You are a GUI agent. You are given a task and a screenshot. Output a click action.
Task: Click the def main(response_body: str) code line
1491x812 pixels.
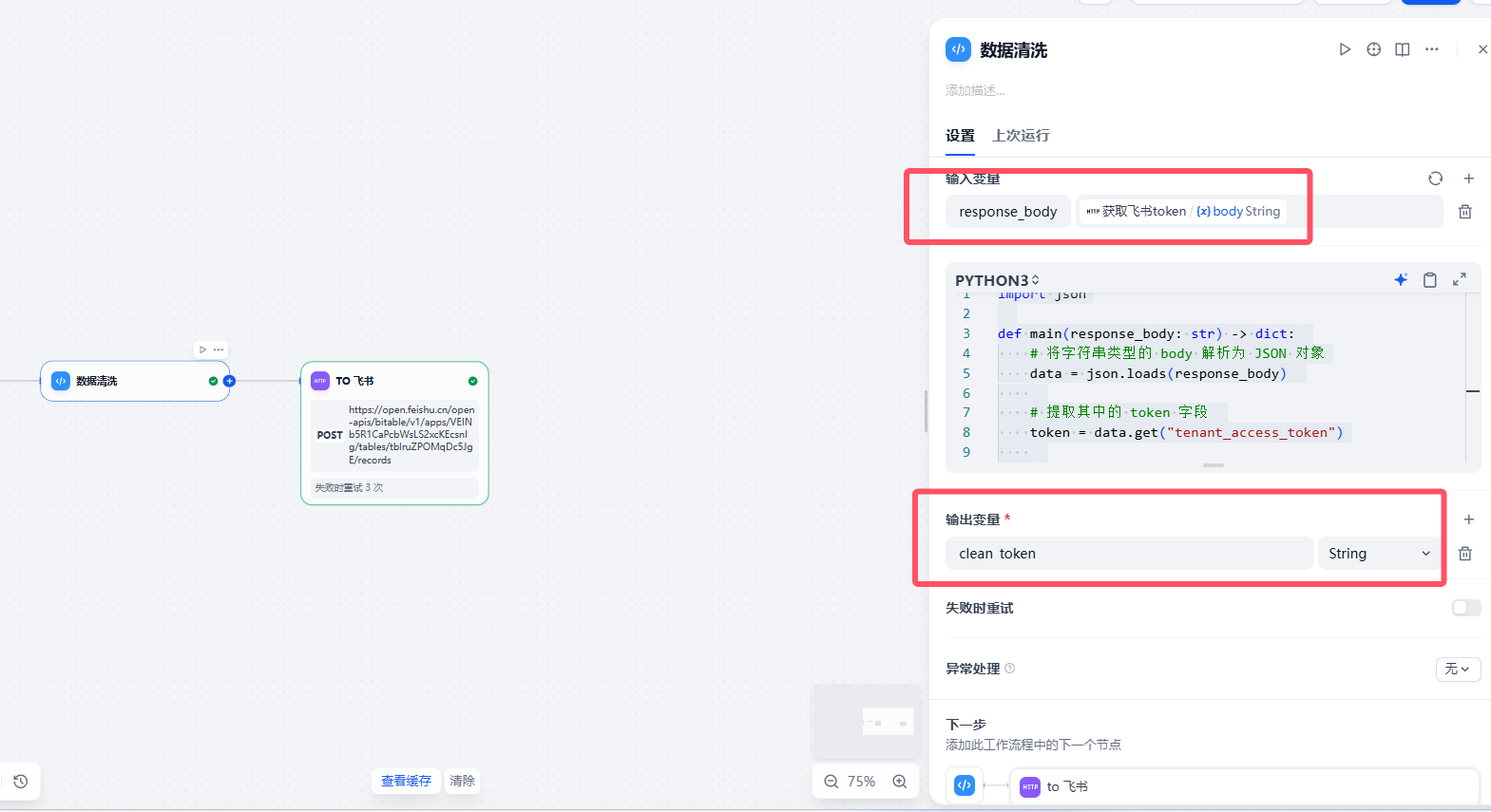(x=1146, y=333)
